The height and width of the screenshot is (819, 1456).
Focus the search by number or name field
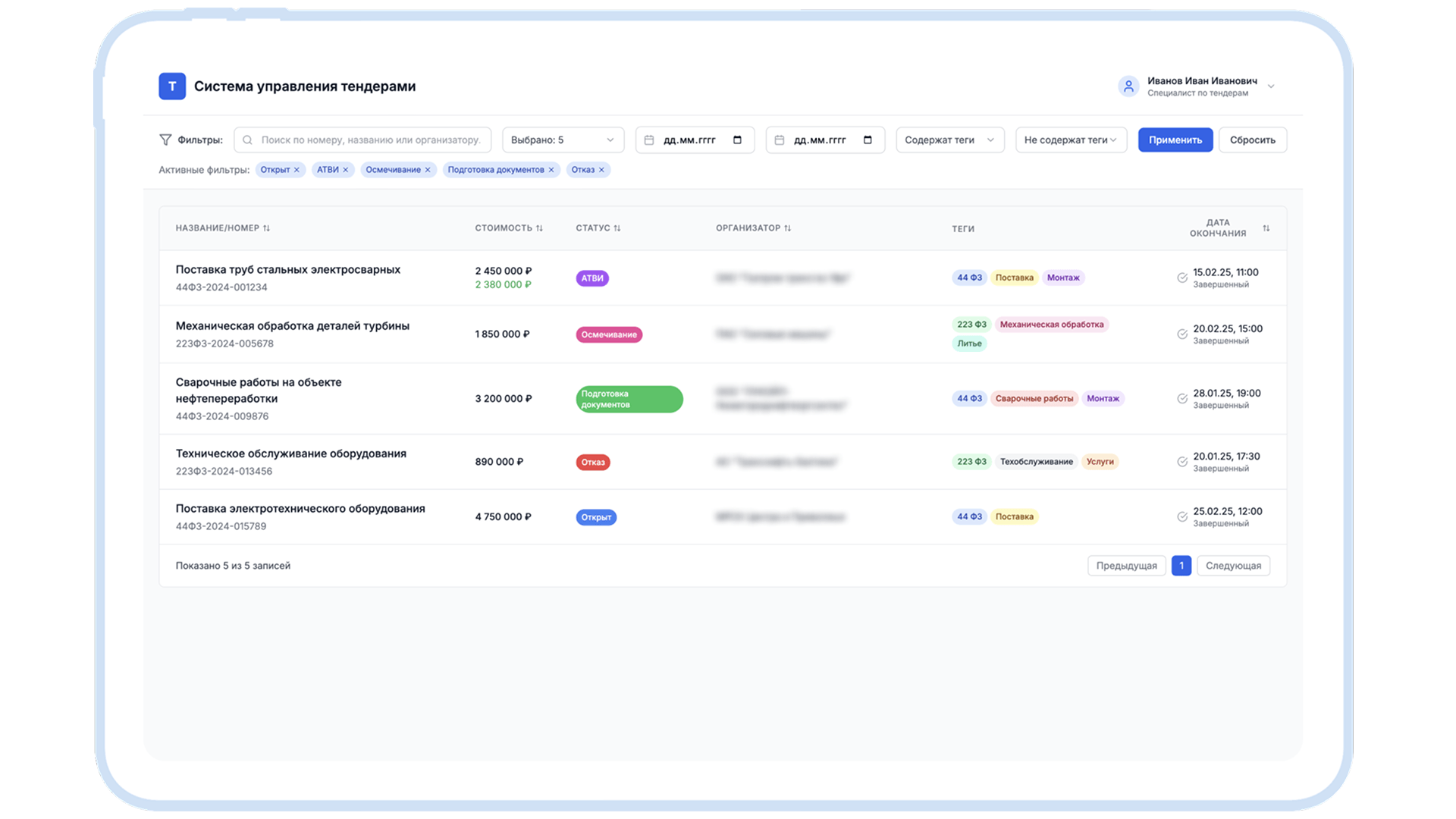[x=370, y=140]
